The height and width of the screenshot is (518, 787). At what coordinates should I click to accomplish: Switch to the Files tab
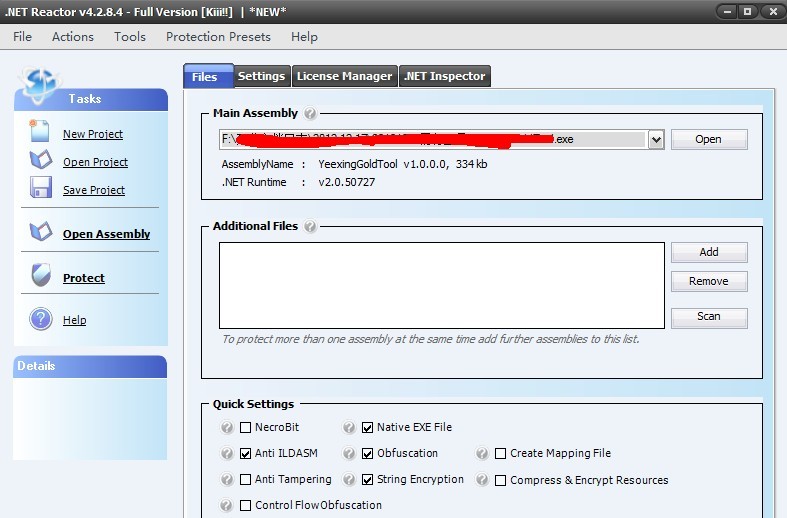coord(208,76)
